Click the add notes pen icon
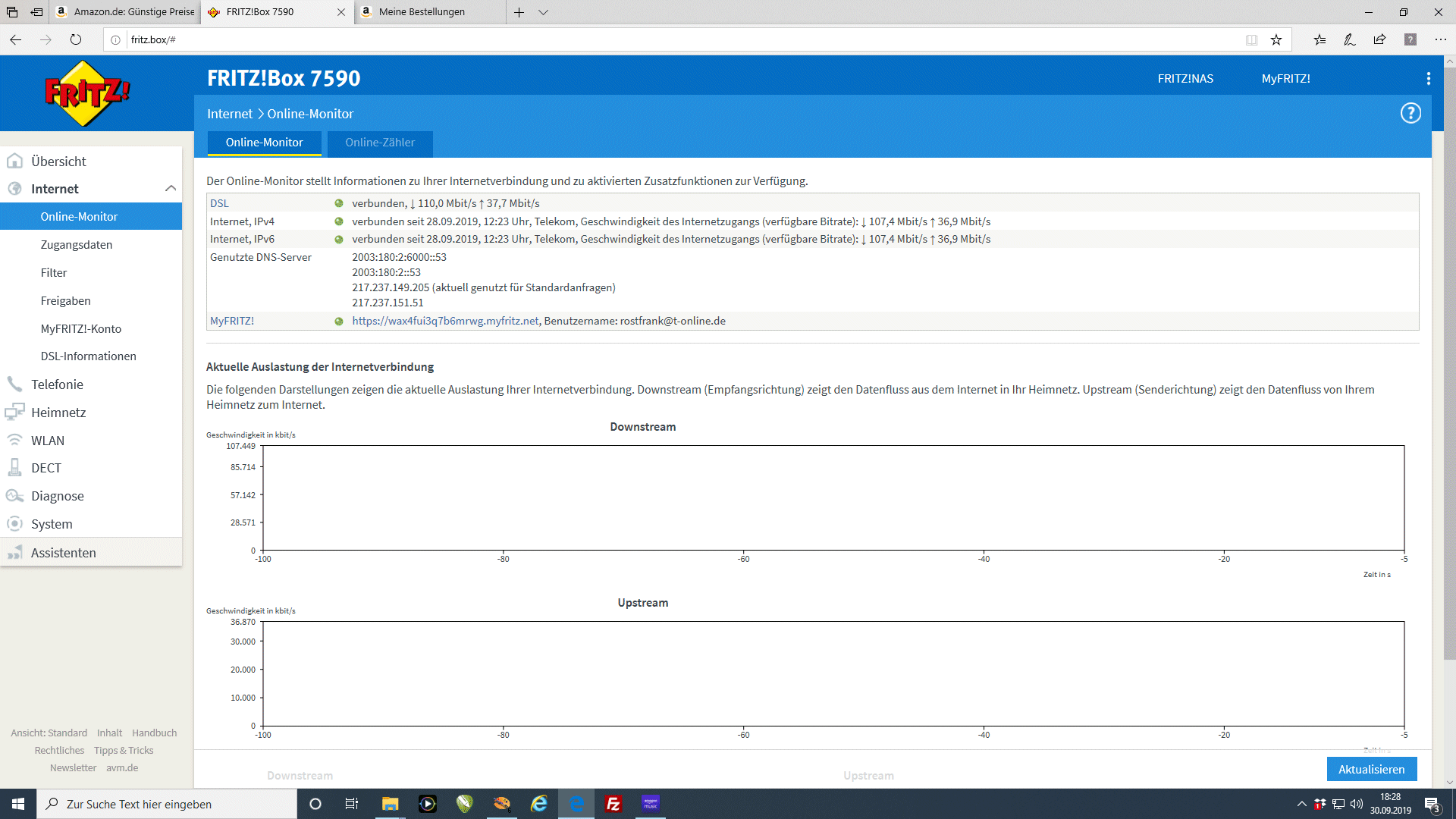Image resolution: width=1456 pixels, height=819 pixels. pyautogui.click(x=1350, y=39)
